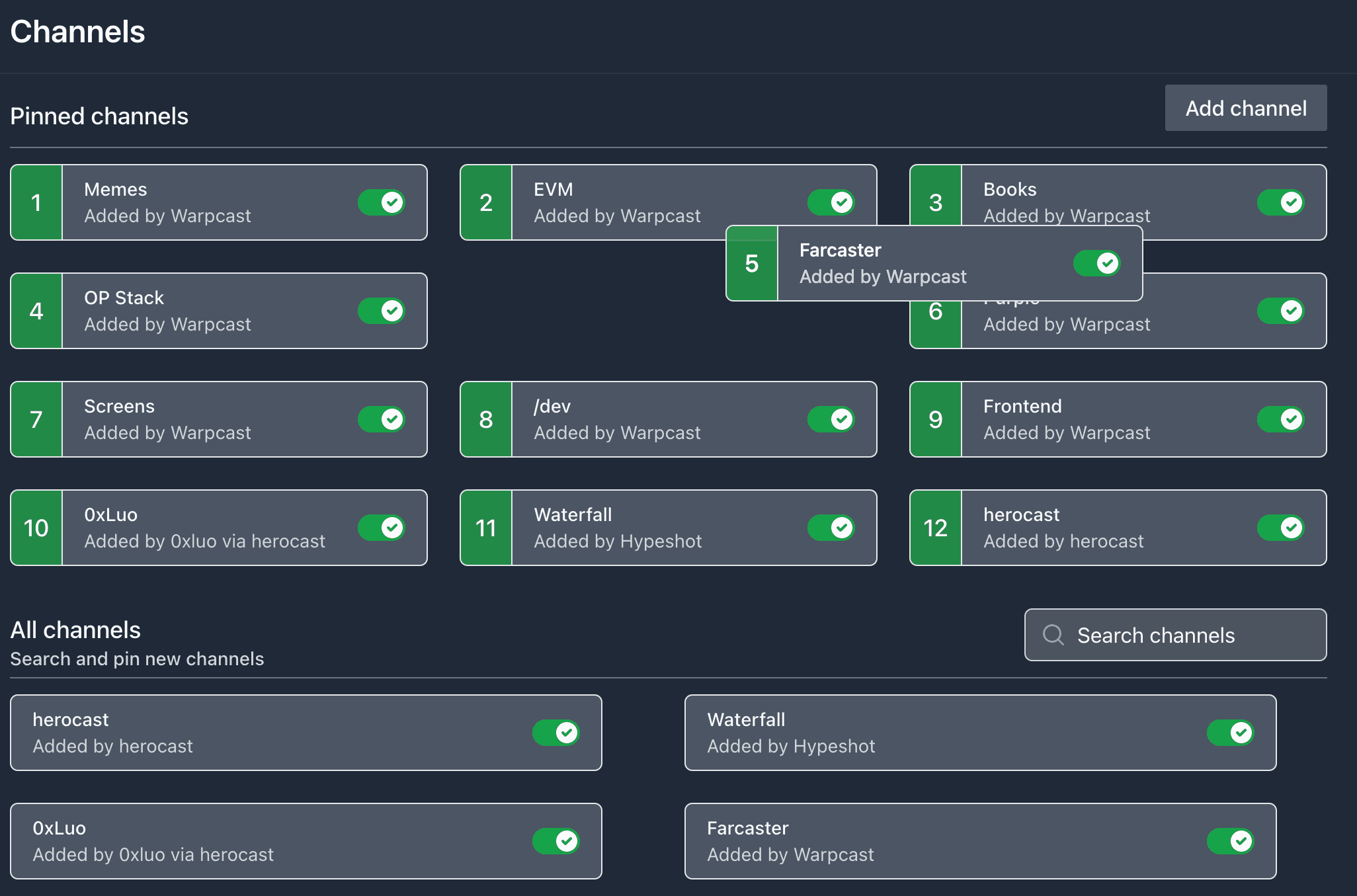Click the search magnifier icon
The image size is (1357, 896).
click(x=1053, y=635)
